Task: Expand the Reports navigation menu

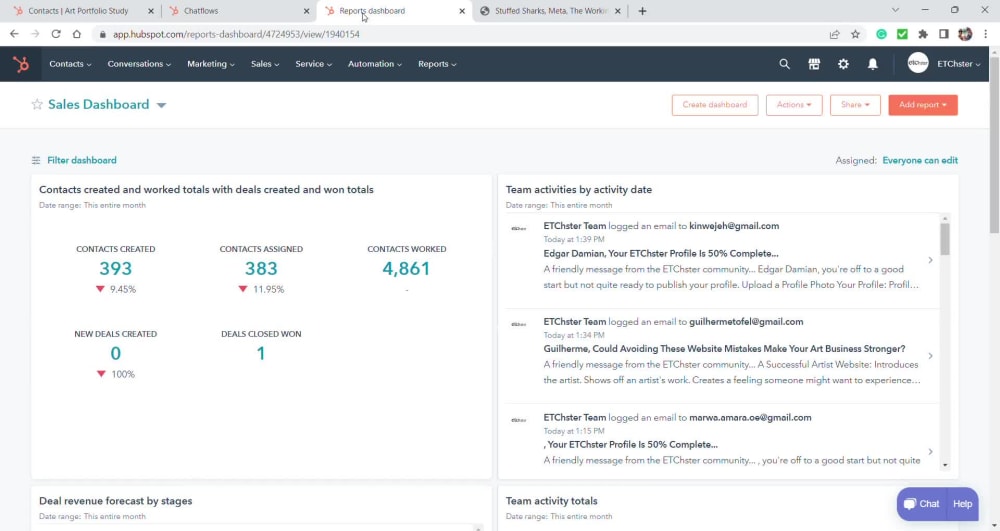Action: click(438, 64)
